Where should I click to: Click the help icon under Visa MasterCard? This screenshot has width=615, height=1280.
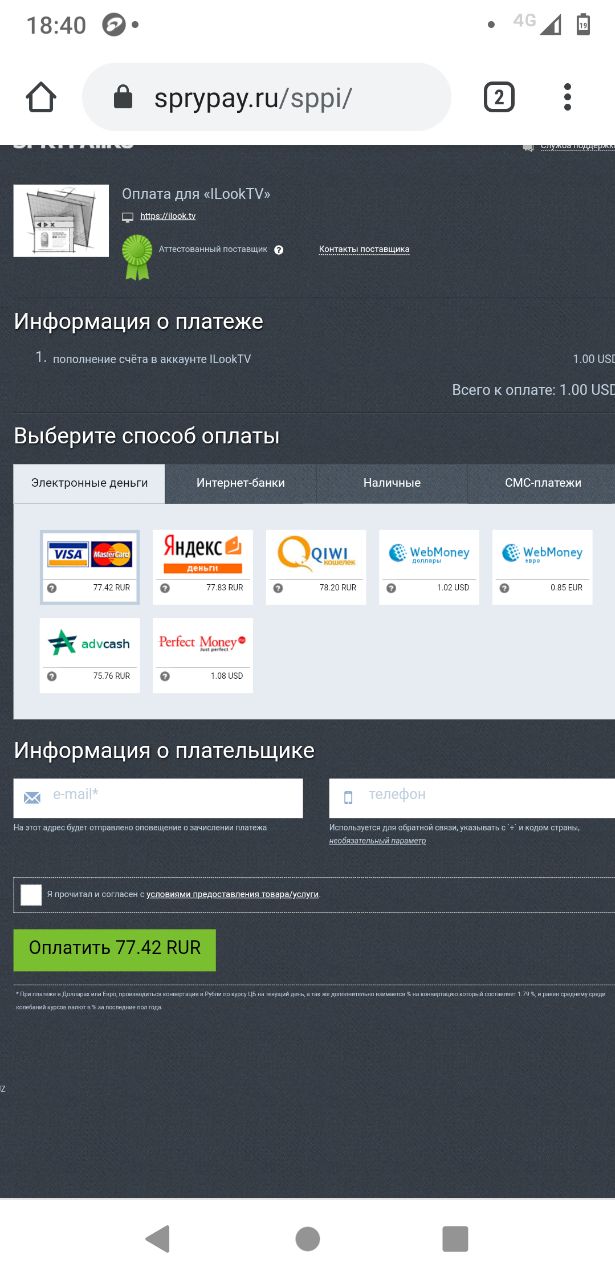point(52,588)
